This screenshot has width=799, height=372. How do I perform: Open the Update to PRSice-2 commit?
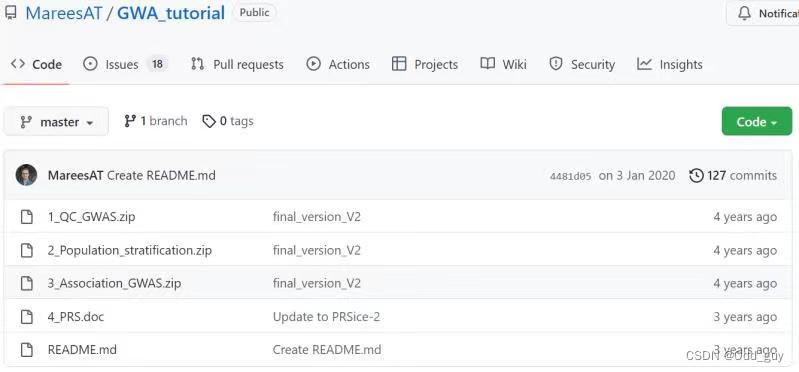coord(327,317)
